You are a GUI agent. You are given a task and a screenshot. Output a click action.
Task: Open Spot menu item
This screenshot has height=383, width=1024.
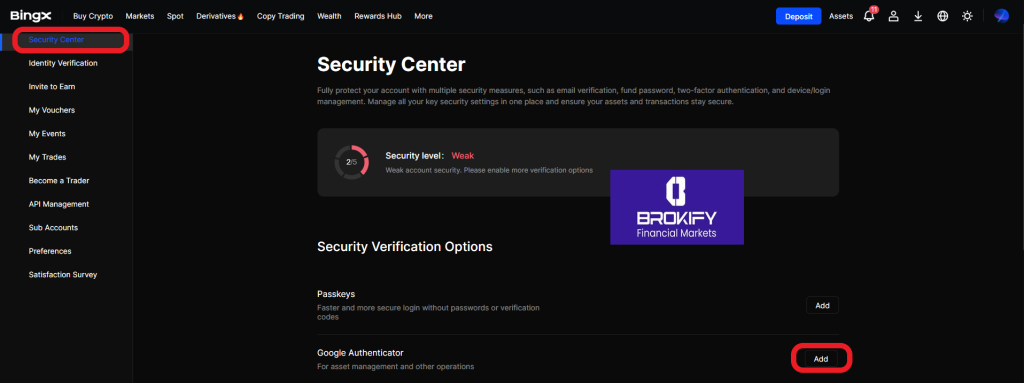coord(175,16)
